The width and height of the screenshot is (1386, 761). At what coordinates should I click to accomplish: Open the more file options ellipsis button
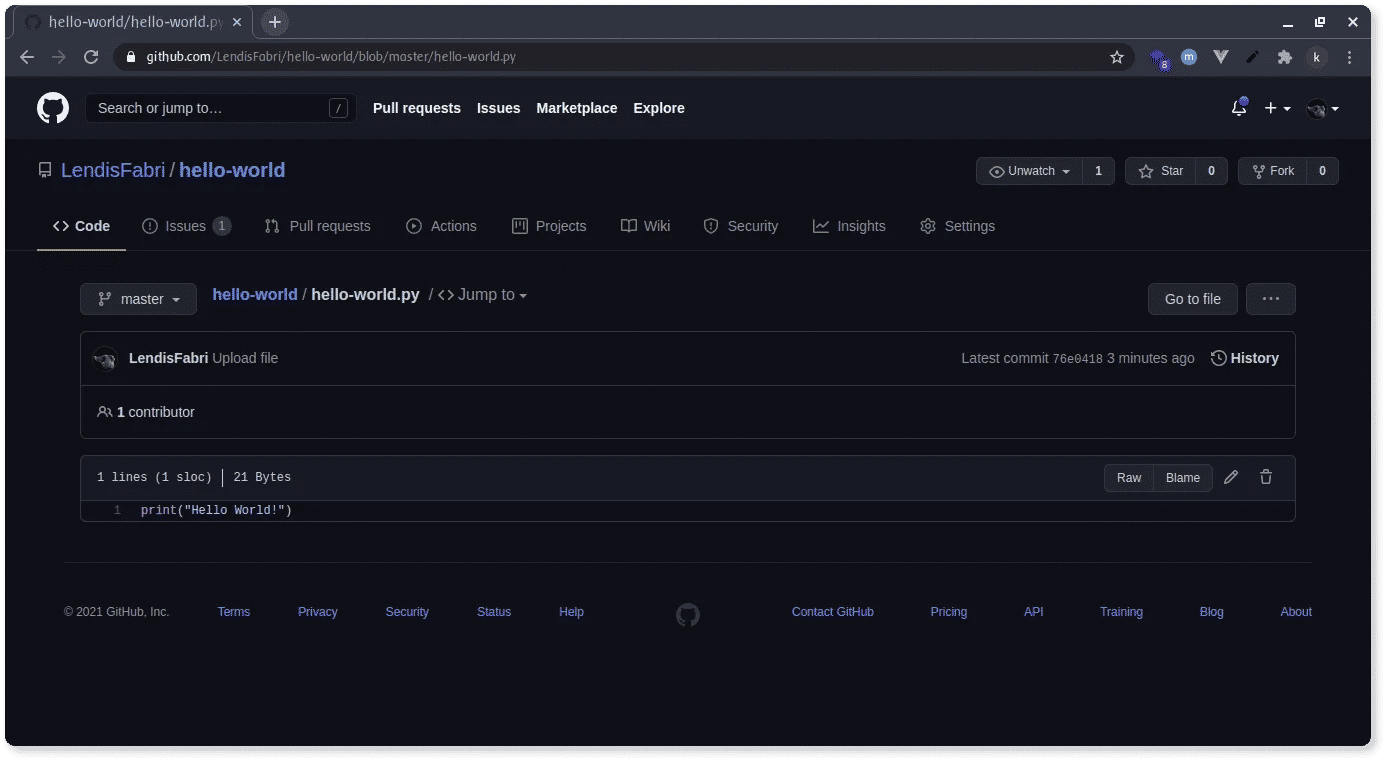point(1271,299)
